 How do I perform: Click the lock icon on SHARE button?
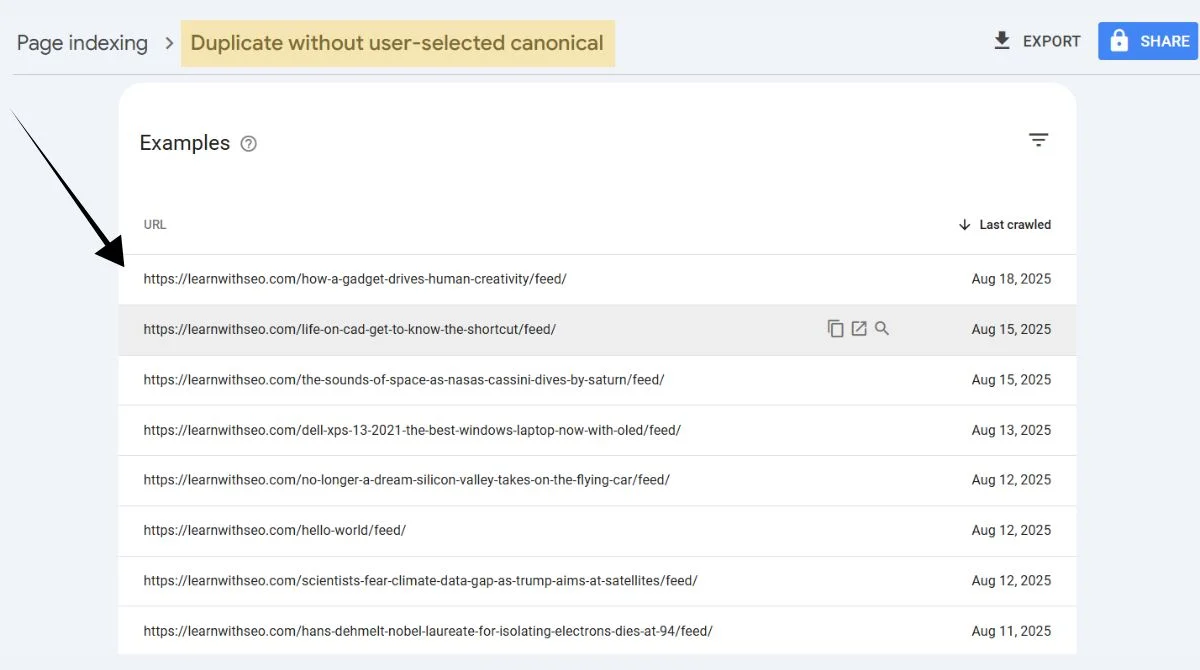coord(1119,41)
